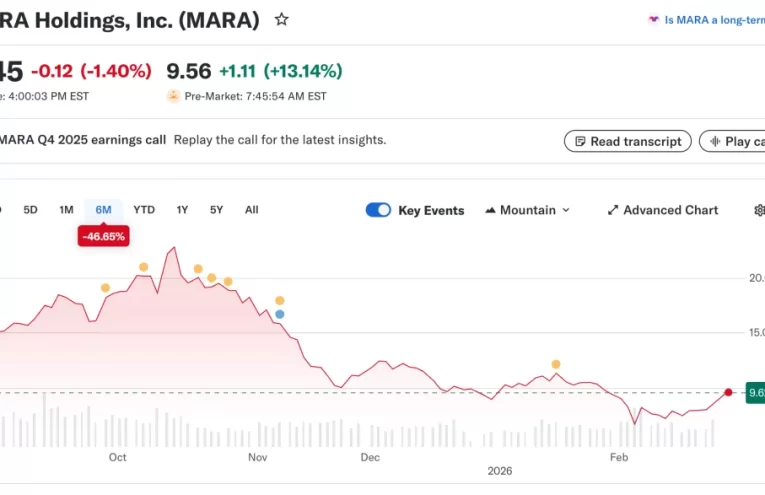Viewport: 765px width, 495px height.
Task: Open the Read transcript button
Action: pos(627,141)
